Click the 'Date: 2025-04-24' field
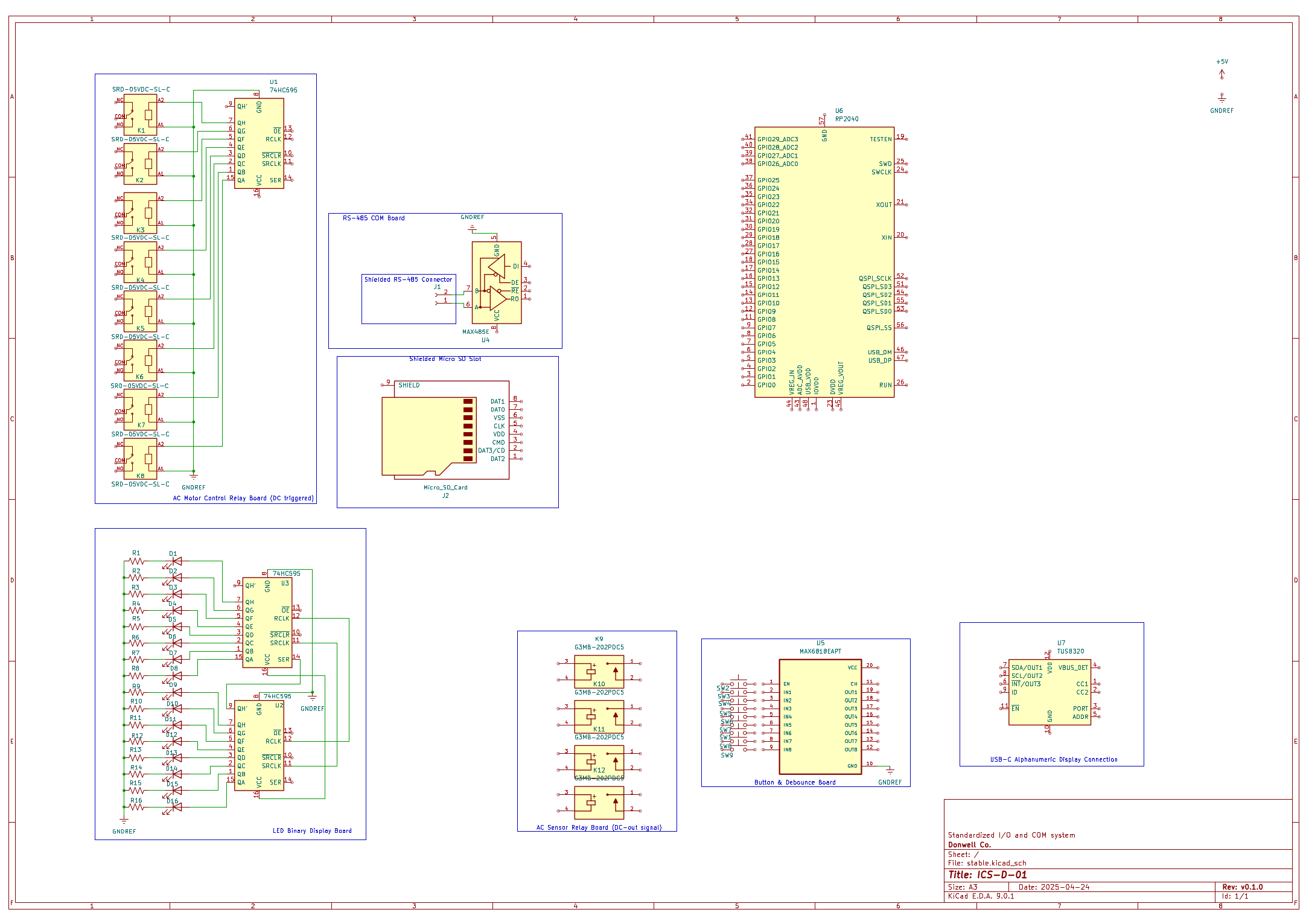This screenshot has height=924, width=1309. click(1054, 887)
